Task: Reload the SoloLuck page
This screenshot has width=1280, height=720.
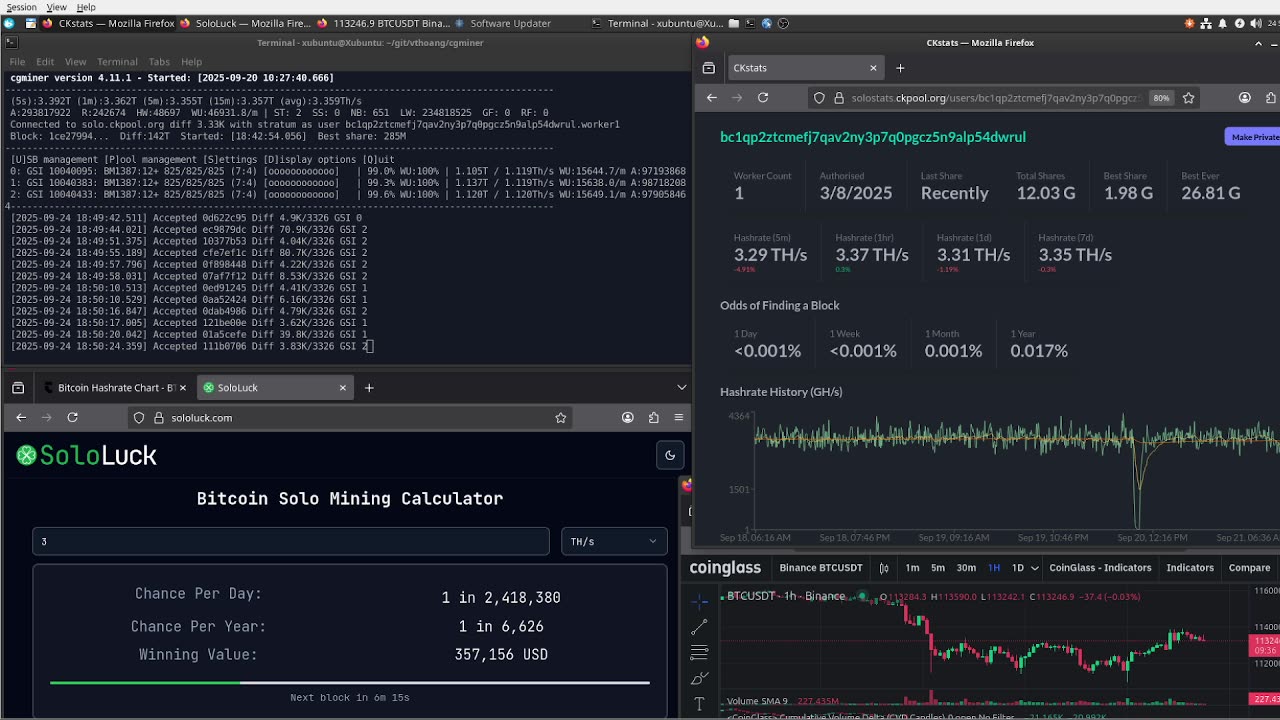Action: [x=72, y=417]
